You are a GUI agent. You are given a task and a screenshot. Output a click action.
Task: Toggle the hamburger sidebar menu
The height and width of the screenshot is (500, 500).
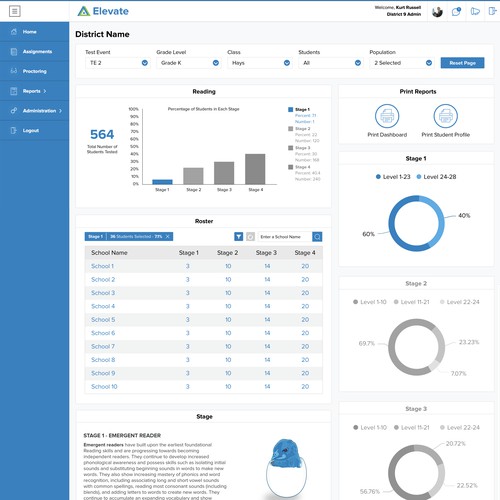(14, 11)
